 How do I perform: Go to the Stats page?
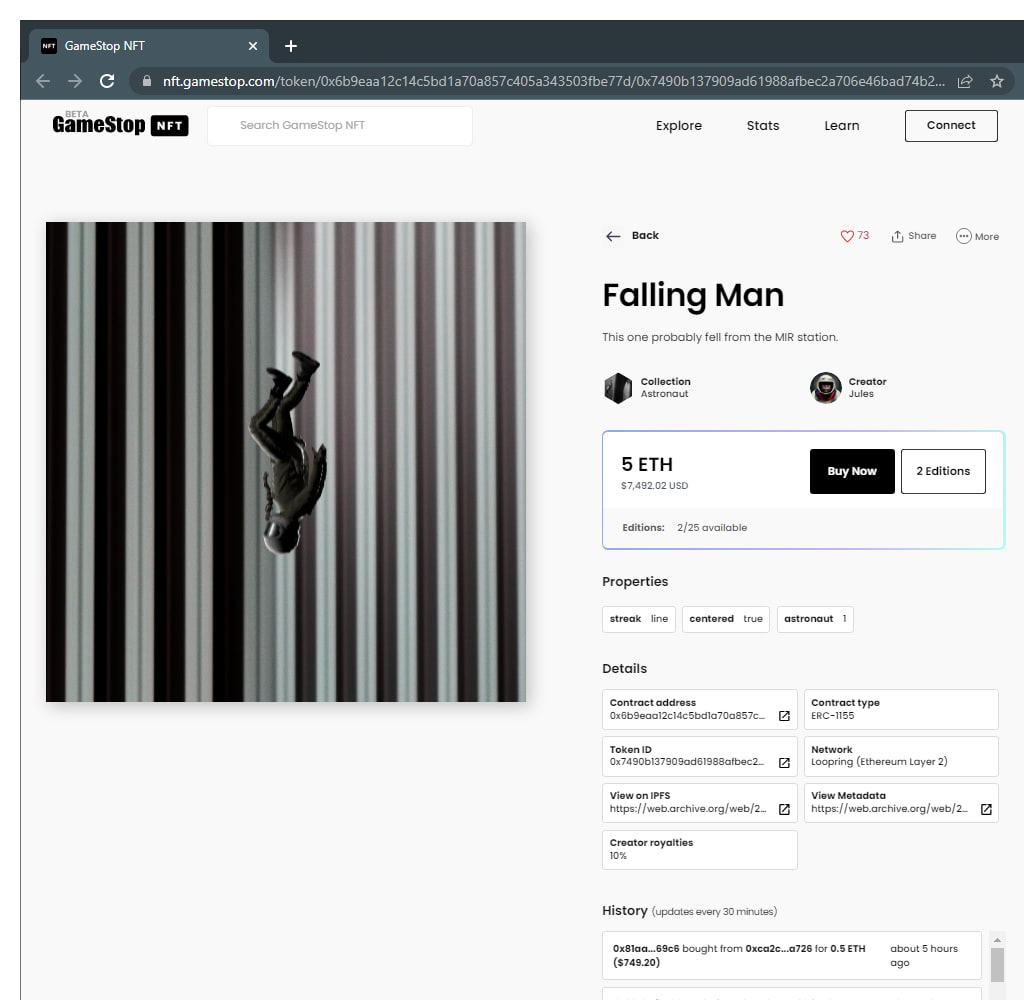point(763,126)
